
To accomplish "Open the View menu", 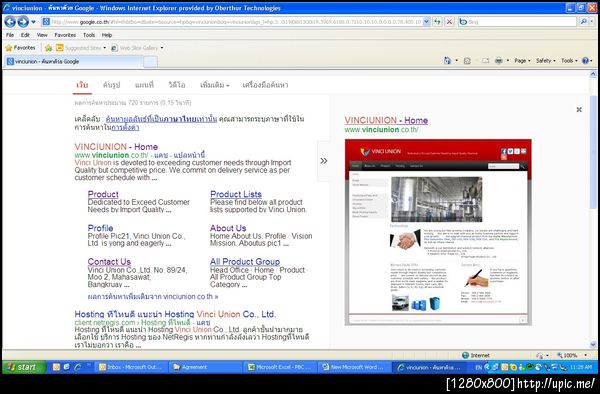I will pyautogui.click(x=42, y=35).
